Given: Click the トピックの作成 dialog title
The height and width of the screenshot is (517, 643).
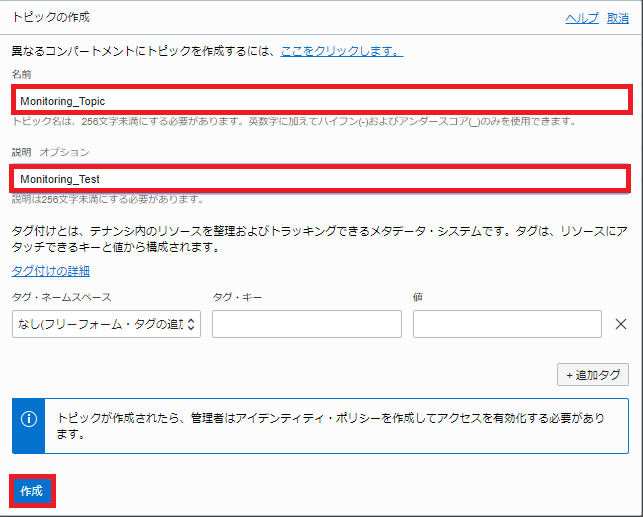Looking at the screenshot, I should (x=50, y=18).
